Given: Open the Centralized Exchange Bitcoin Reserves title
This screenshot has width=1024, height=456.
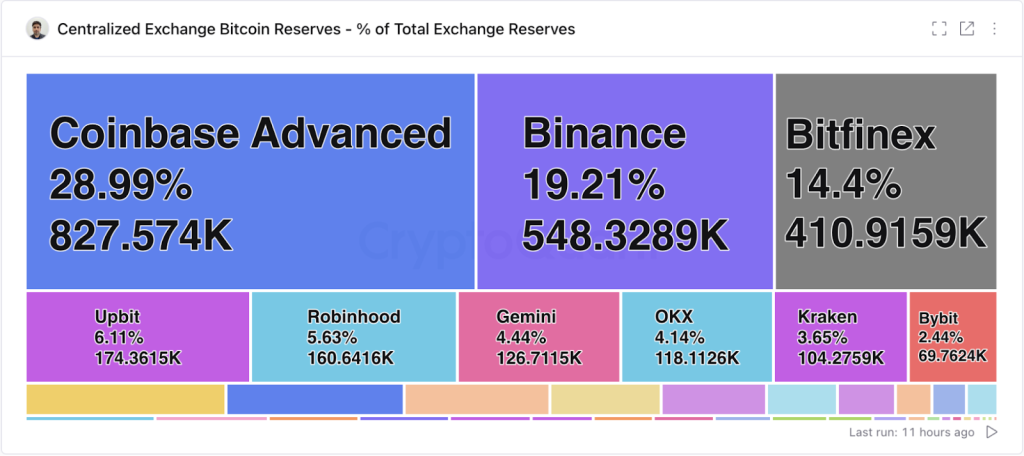Looking at the screenshot, I should click(316, 29).
